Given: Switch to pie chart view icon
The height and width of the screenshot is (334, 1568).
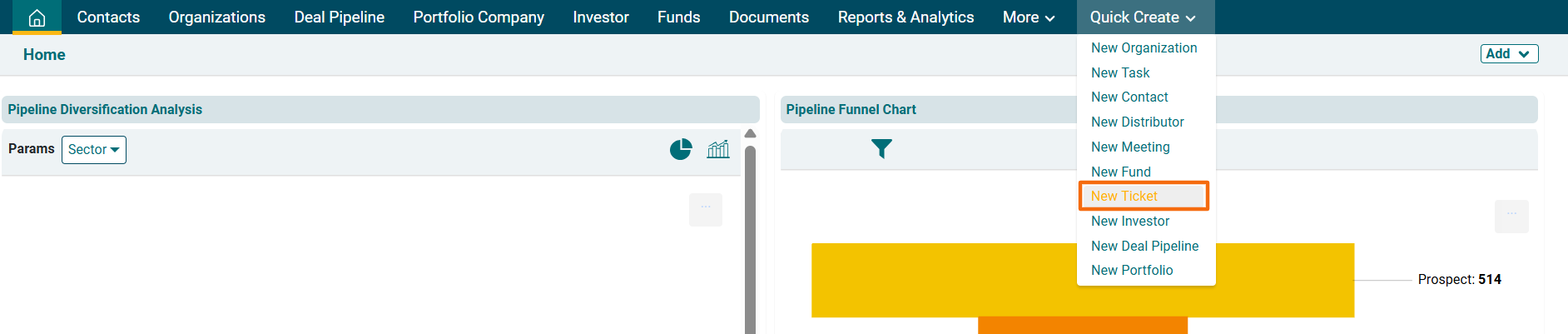Looking at the screenshot, I should click(681, 149).
